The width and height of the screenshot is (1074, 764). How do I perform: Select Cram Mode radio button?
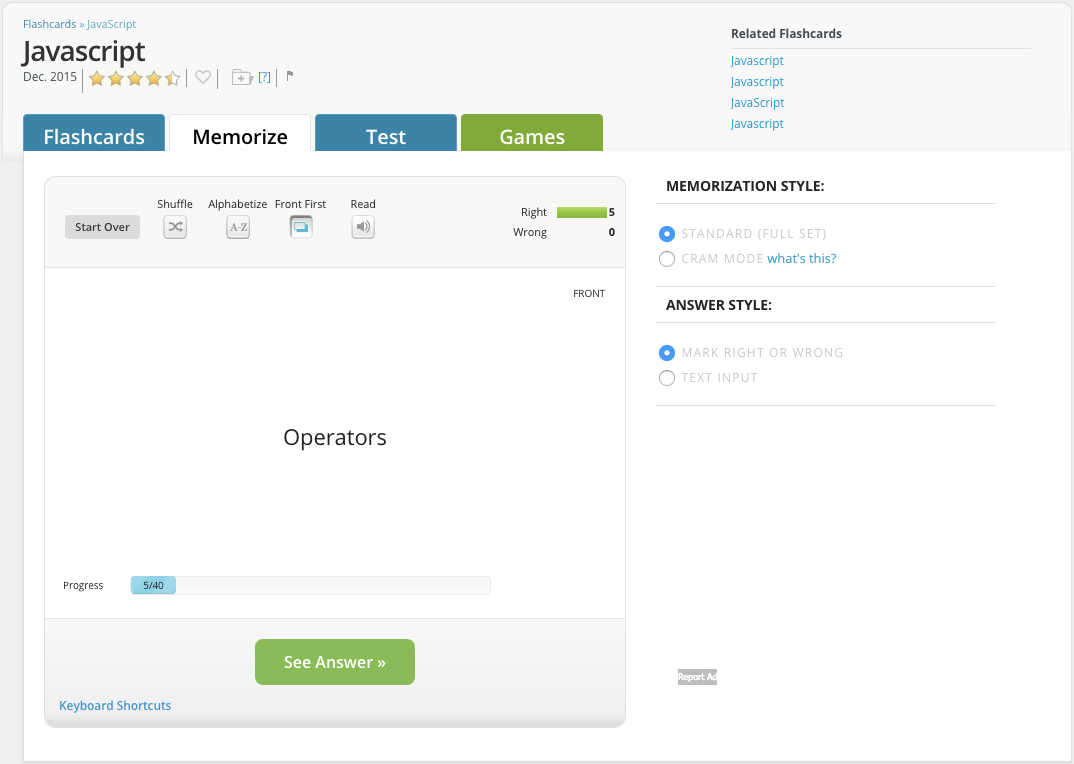pos(666,259)
